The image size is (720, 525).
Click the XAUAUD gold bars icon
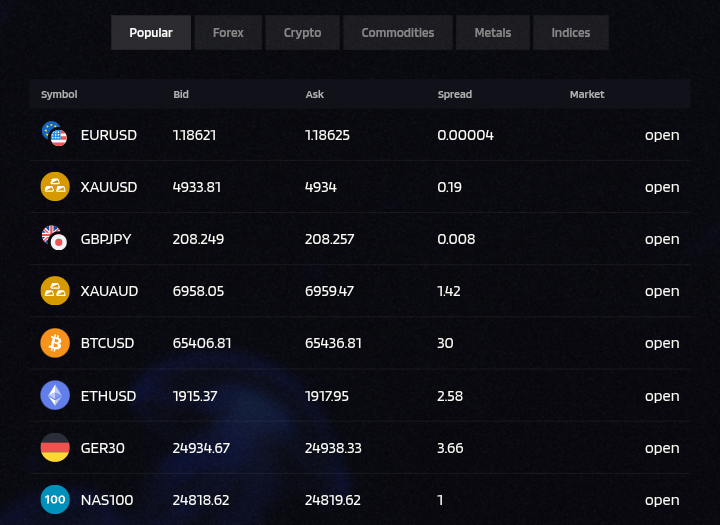point(54,291)
